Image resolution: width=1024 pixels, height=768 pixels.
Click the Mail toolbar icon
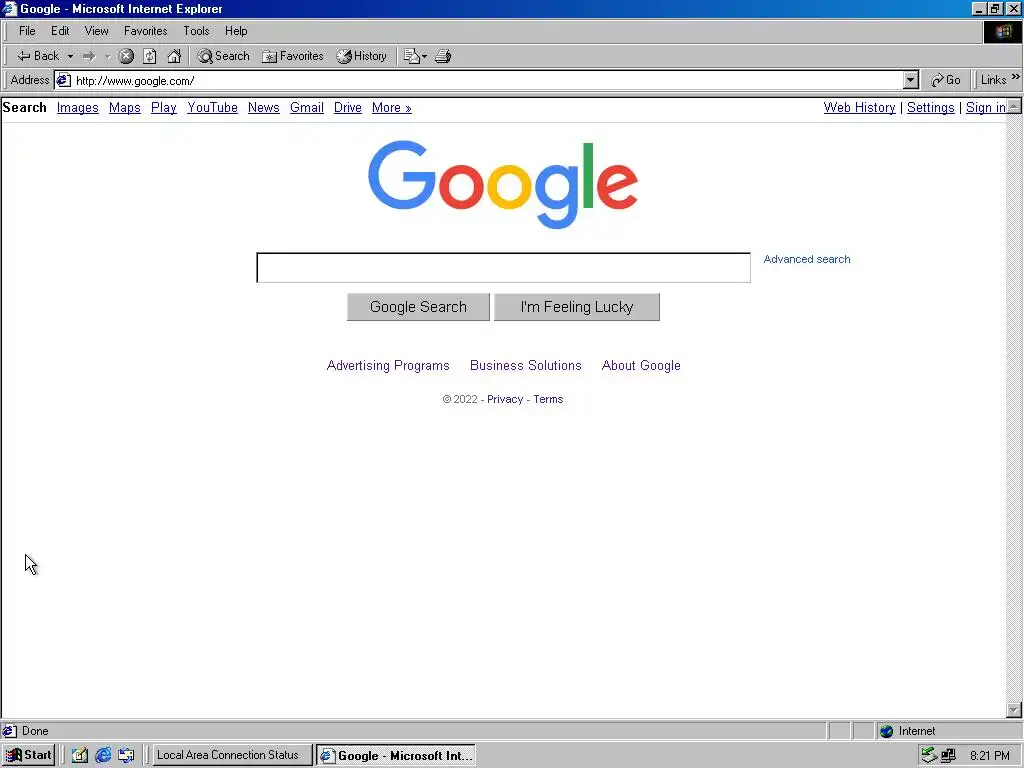pyautogui.click(x=411, y=56)
